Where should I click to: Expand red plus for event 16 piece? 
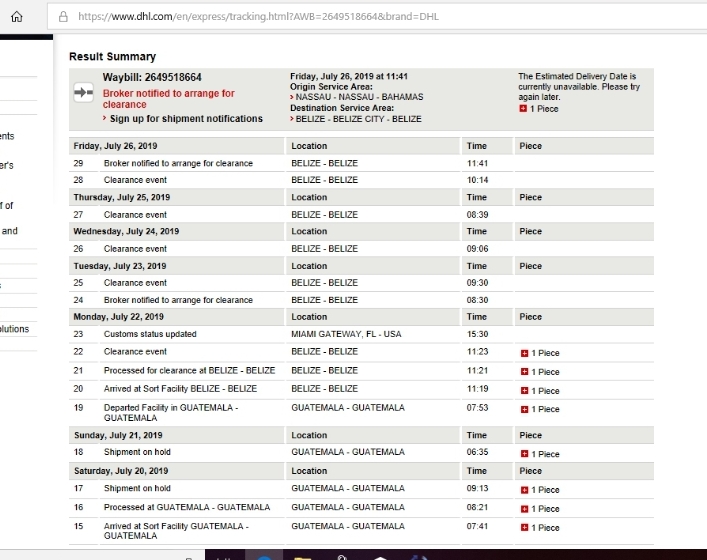[524, 509]
